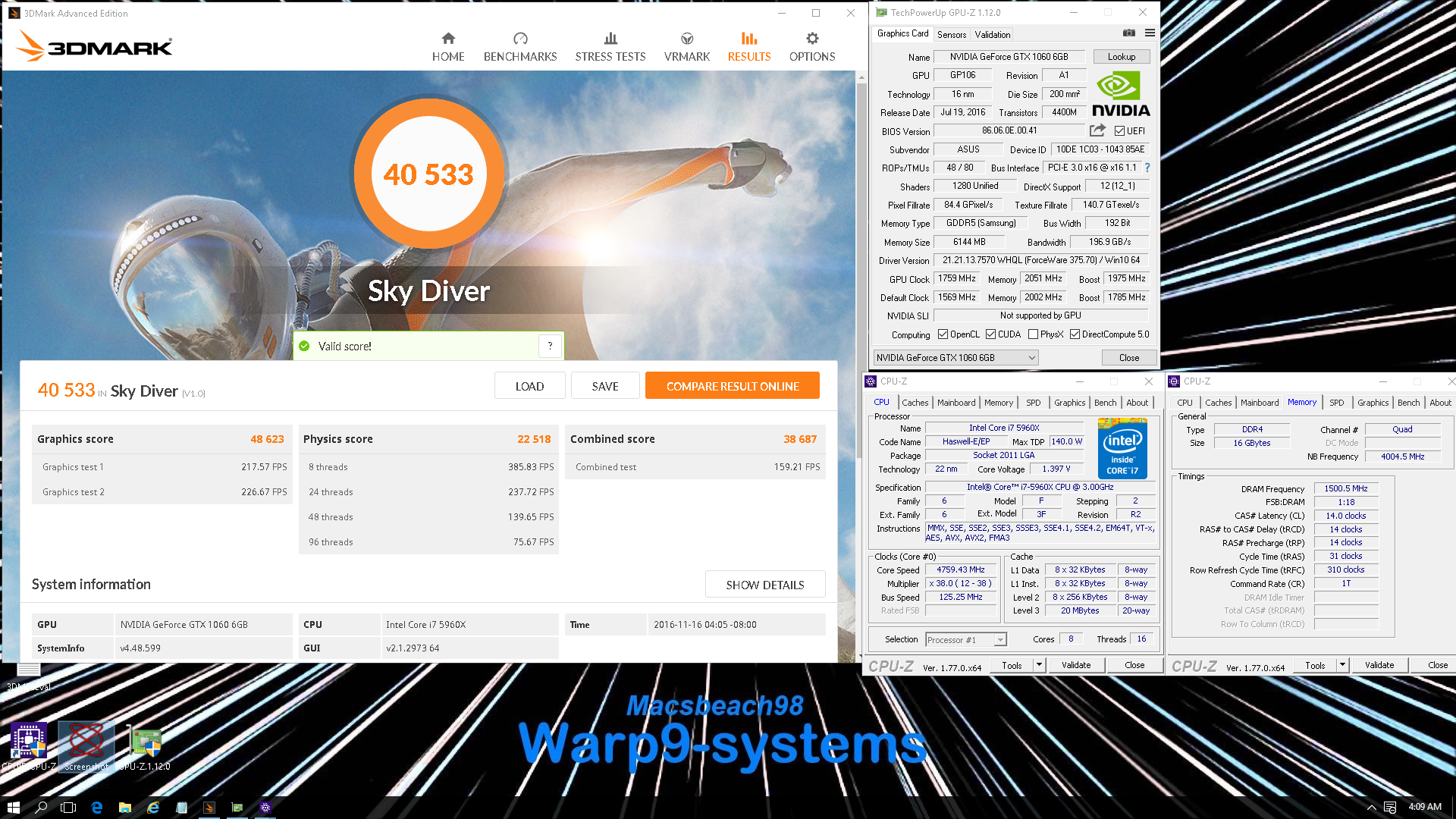Click the 3DMark logo
Viewport: 1456px width, 819px height.
tap(95, 45)
